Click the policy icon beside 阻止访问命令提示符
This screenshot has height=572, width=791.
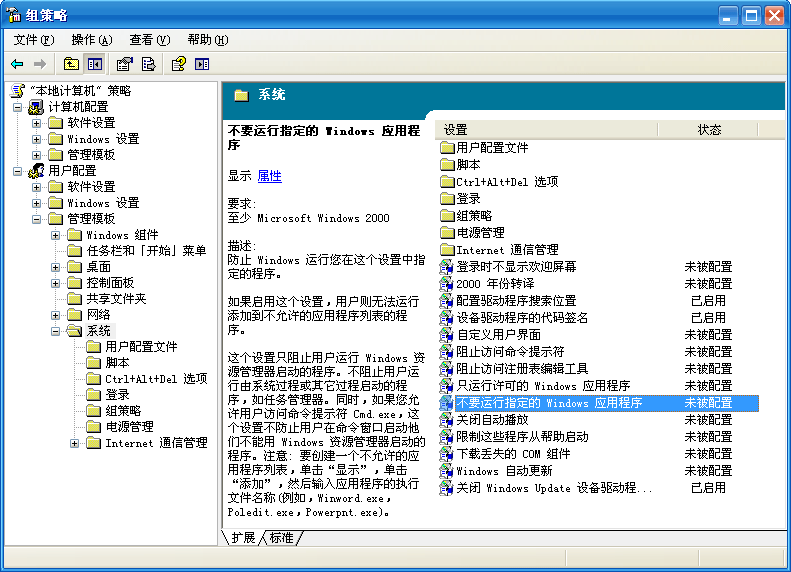point(447,352)
